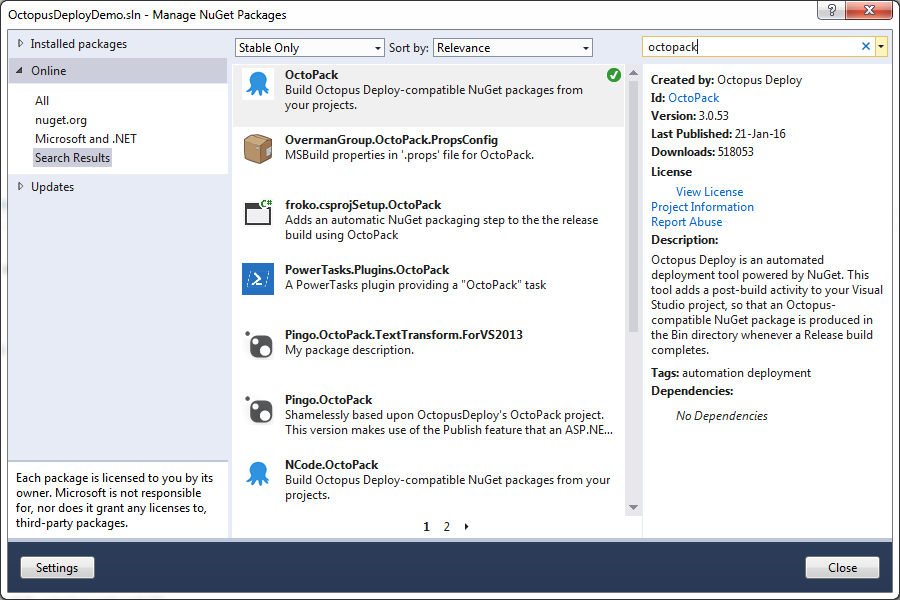Expand the Updates section
900x600 pixels.
pos(22,187)
